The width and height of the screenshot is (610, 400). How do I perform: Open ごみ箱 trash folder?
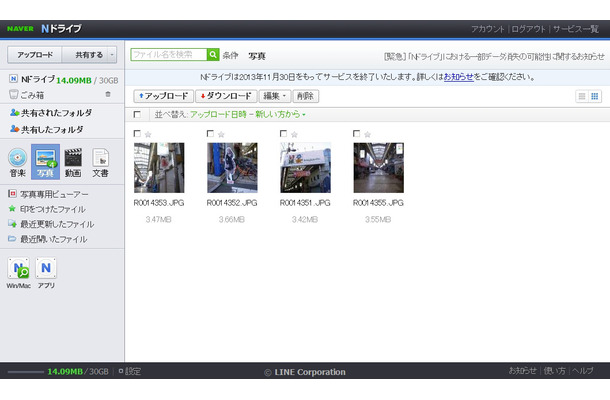pos(26,95)
